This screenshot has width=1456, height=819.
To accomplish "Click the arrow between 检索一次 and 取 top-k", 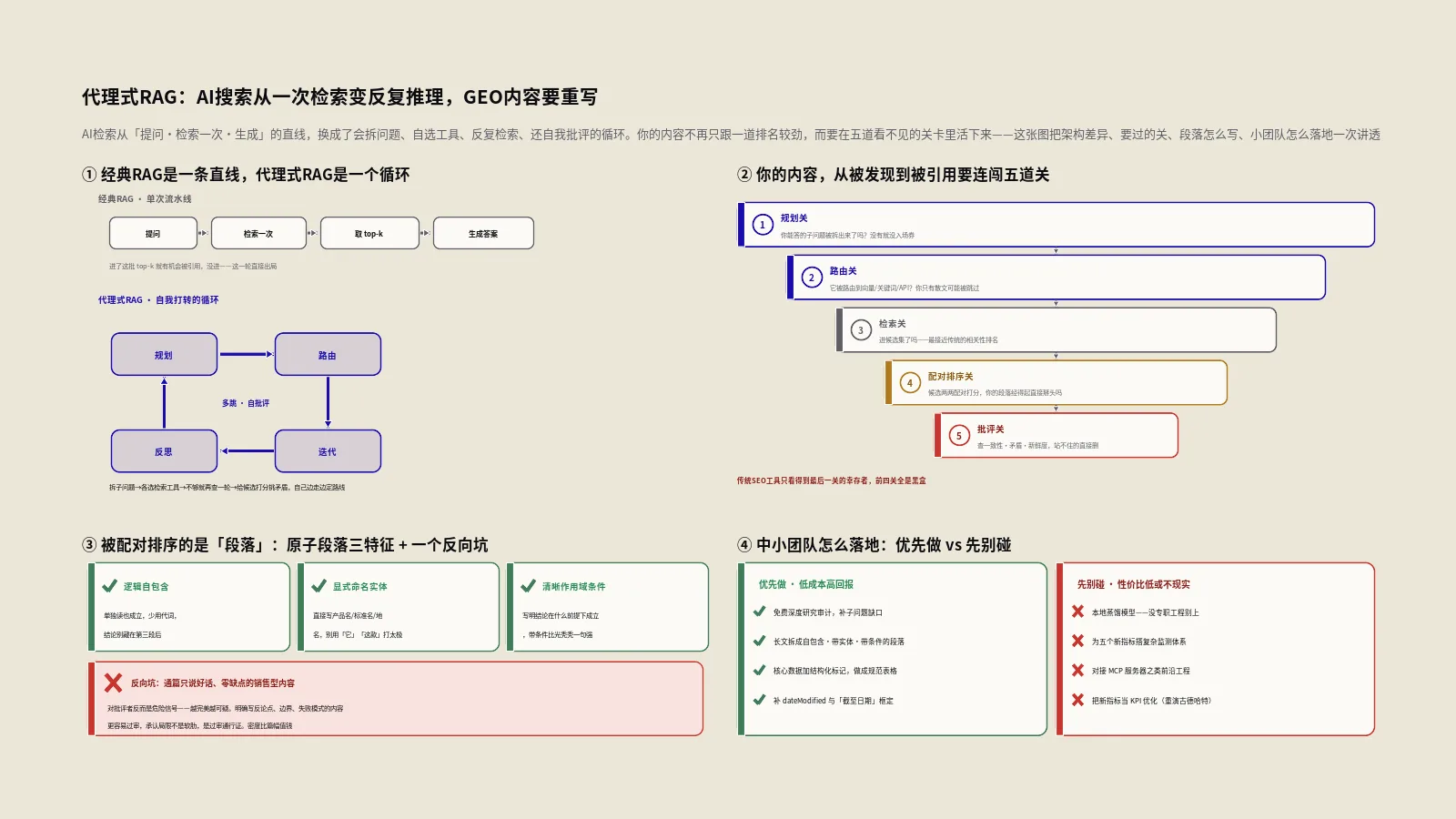I will point(312,233).
